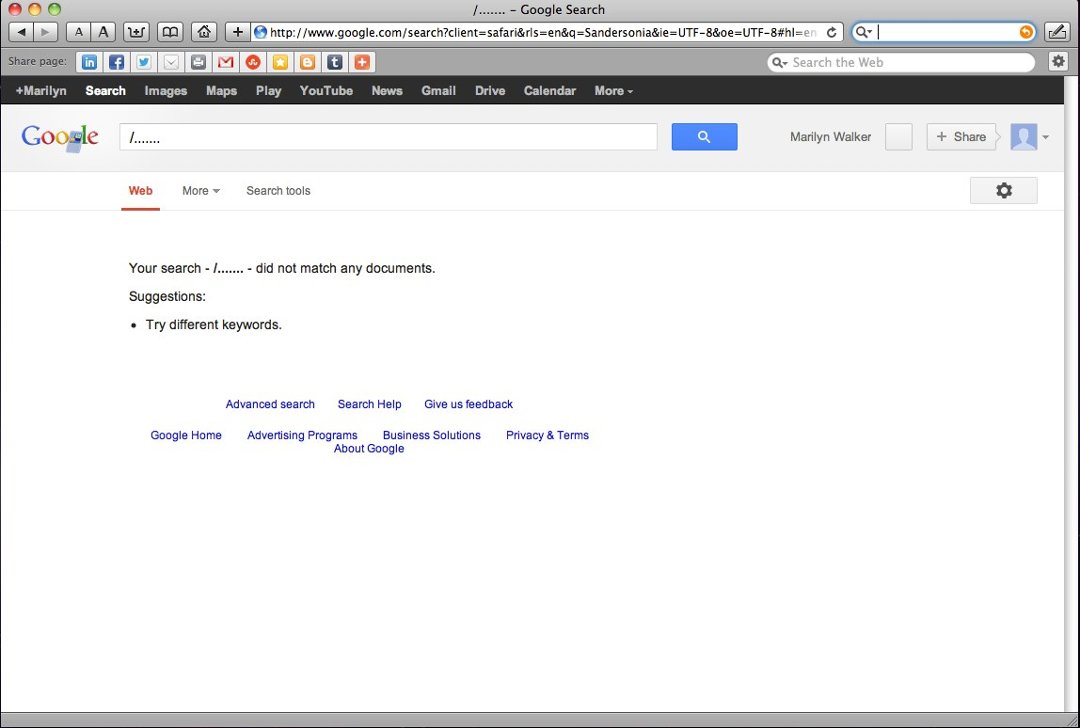Click the globe site icon in address bar
The height and width of the screenshot is (728, 1080).
[260, 32]
